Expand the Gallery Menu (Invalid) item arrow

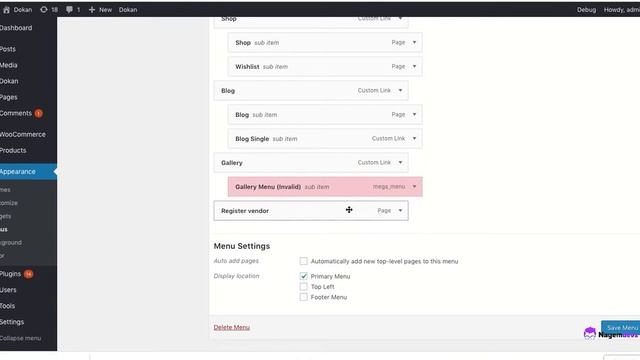pos(414,187)
